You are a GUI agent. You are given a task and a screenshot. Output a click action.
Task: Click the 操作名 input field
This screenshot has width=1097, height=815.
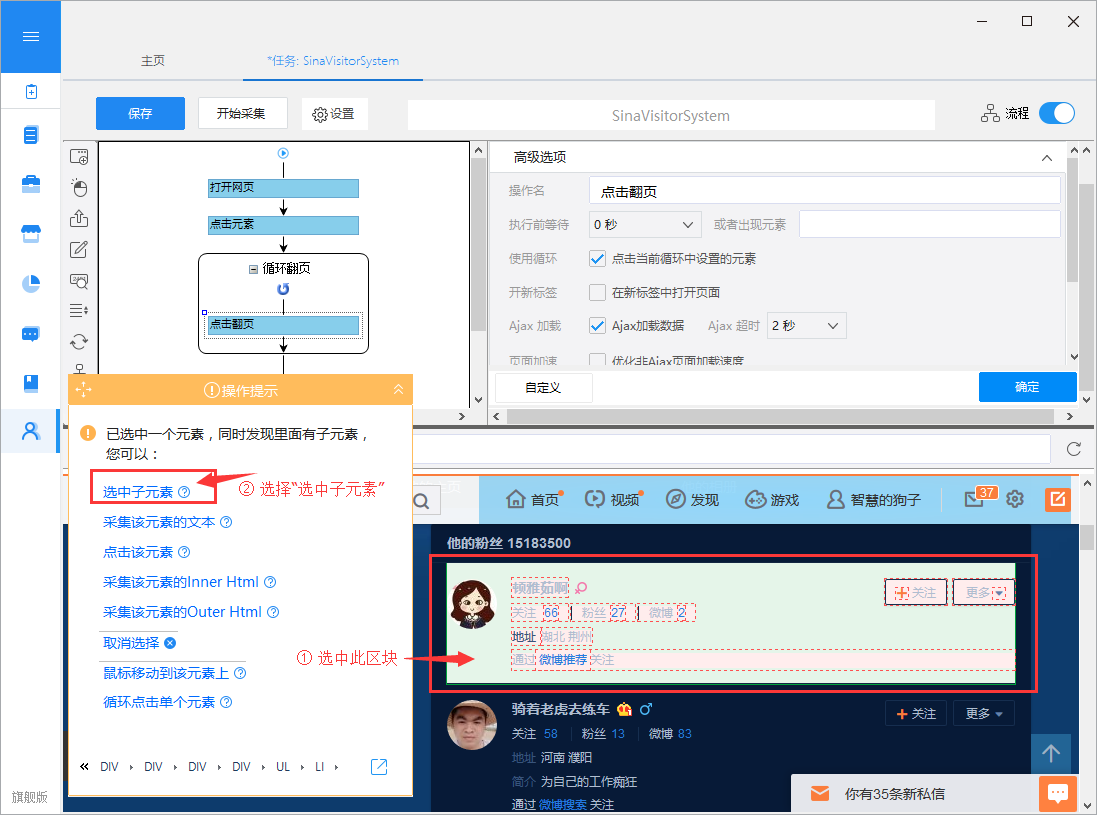pos(825,191)
